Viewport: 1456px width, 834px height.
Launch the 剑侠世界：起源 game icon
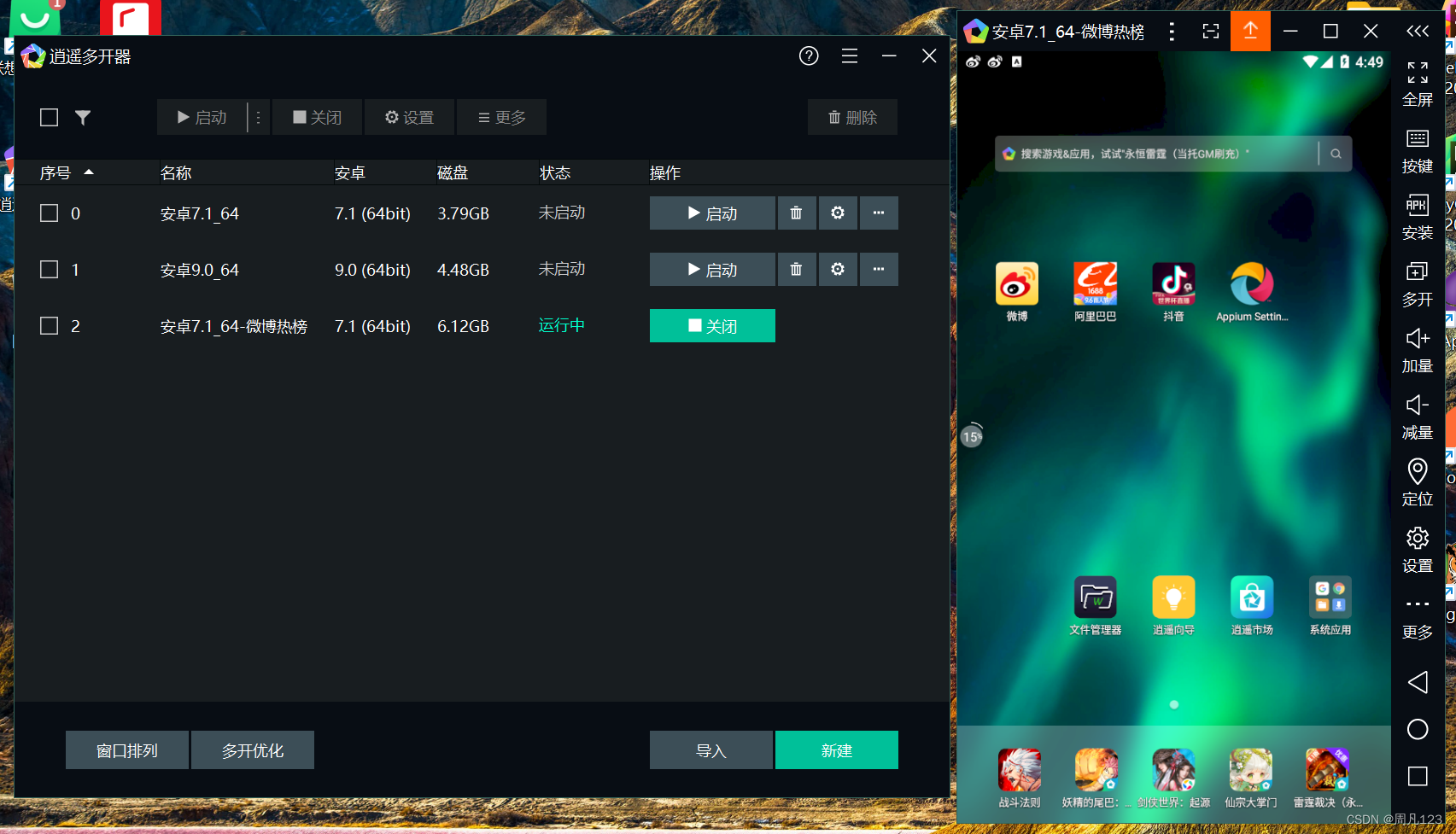1173,770
